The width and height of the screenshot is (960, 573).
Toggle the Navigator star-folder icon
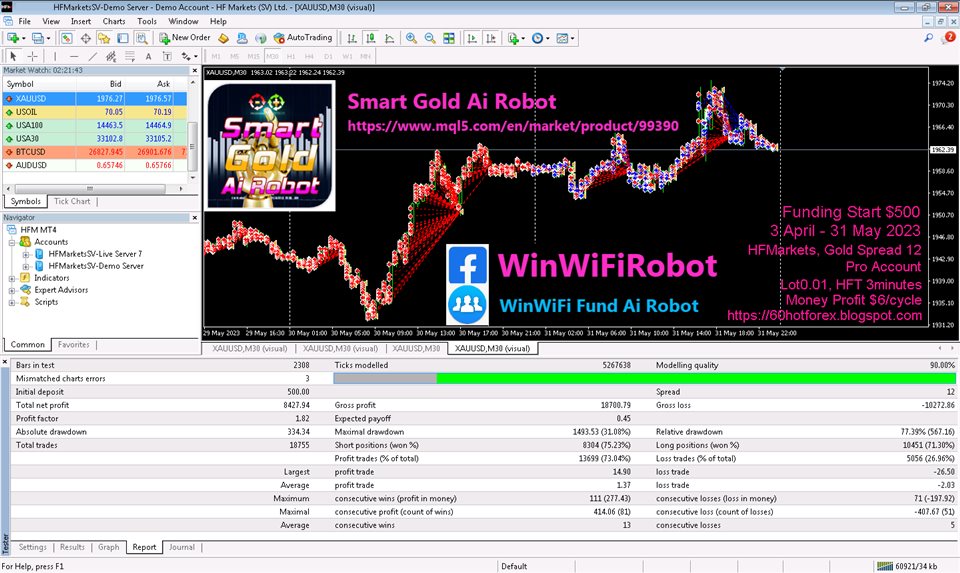coord(104,38)
